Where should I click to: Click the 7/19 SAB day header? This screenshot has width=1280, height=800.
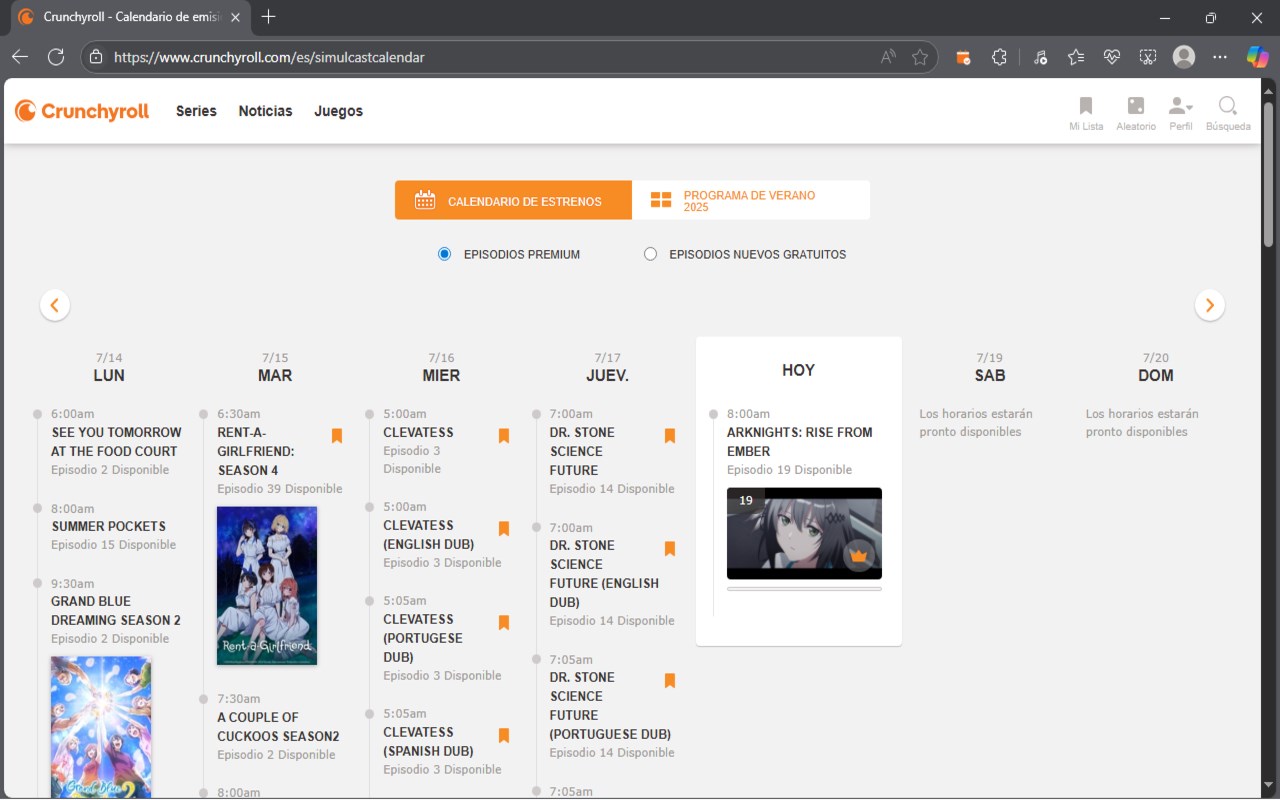pyautogui.click(x=990, y=368)
